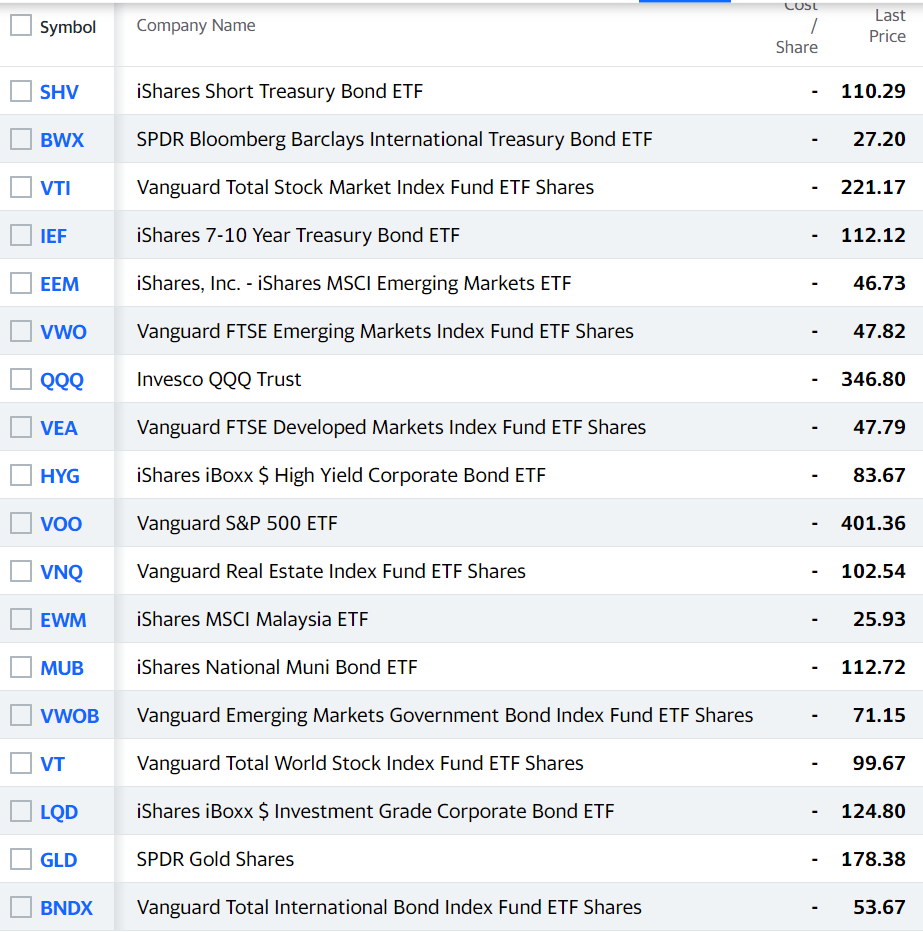The height and width of the screenshot is (932, 923).
Task: Select the VT row checkbox
Action: (21, 763)
